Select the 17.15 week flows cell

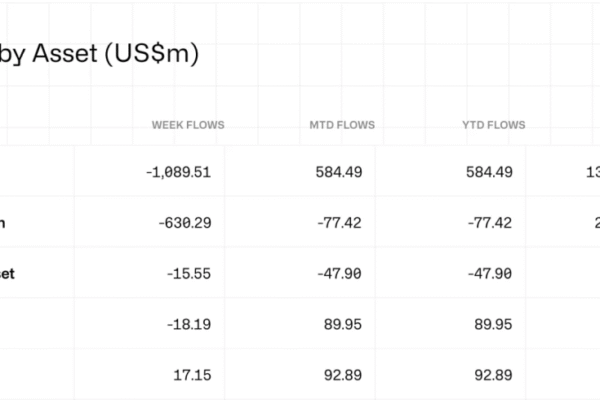pyautogui.click(x=193, y=373)
